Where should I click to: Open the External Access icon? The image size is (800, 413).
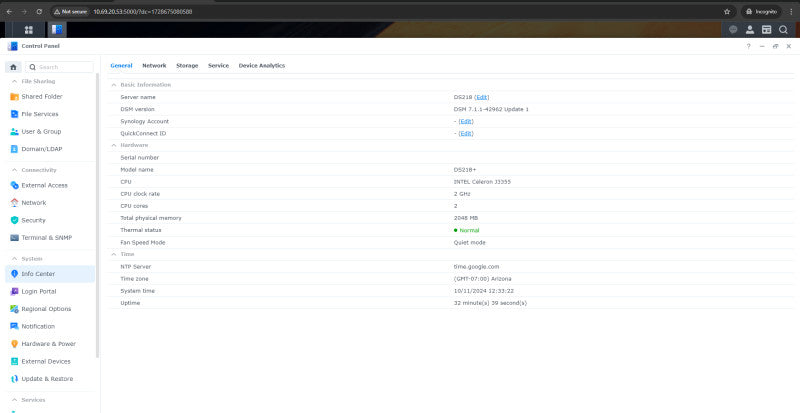14,185
